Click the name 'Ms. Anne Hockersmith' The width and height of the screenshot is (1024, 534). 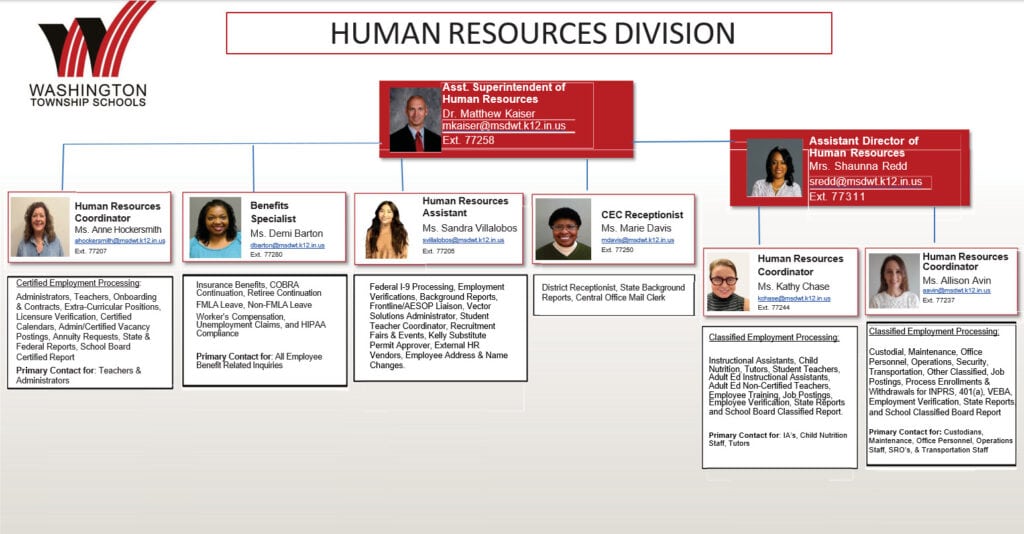118,230
